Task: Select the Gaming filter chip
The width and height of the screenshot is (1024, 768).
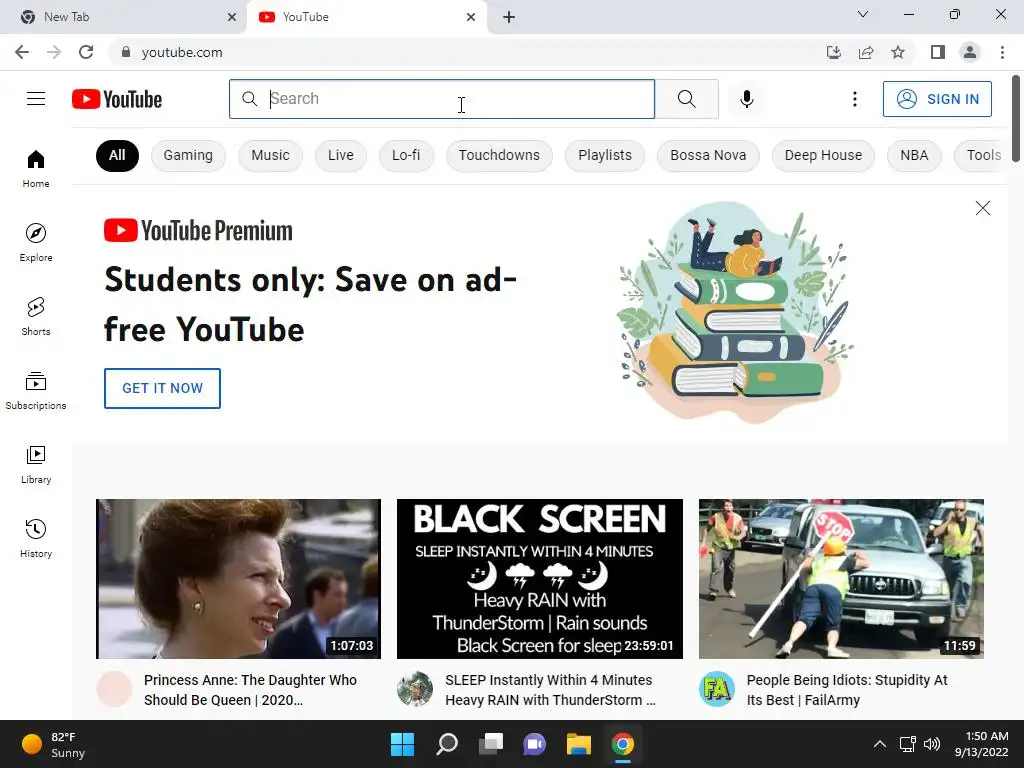Action: [x=188, y=155]
